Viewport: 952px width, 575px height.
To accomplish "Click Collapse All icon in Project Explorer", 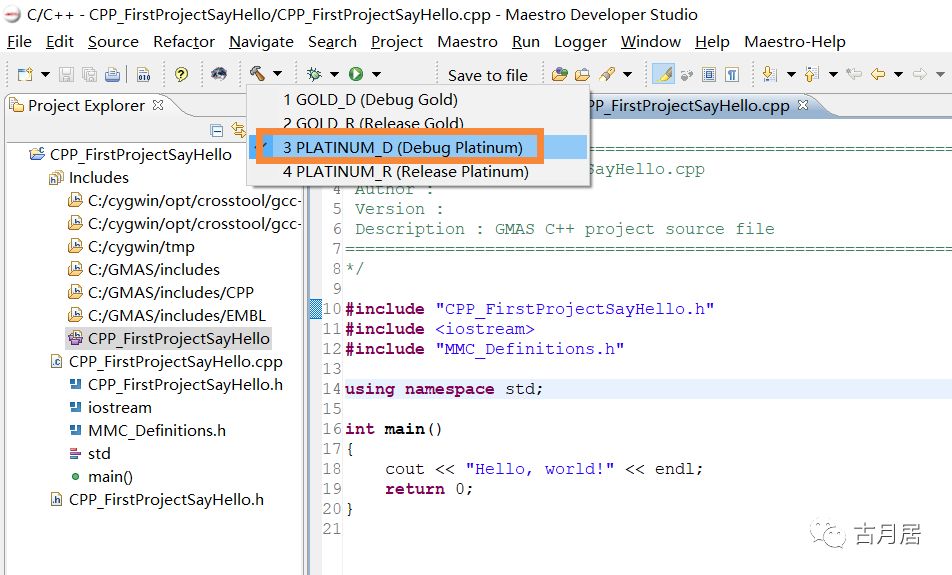I will [x=217, y=130].
